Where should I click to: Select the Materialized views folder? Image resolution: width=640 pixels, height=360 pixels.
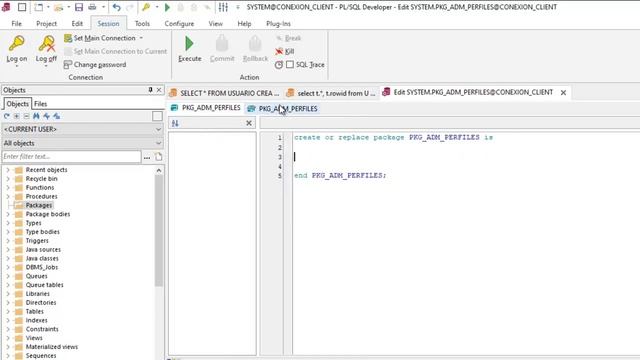(51, 347)
